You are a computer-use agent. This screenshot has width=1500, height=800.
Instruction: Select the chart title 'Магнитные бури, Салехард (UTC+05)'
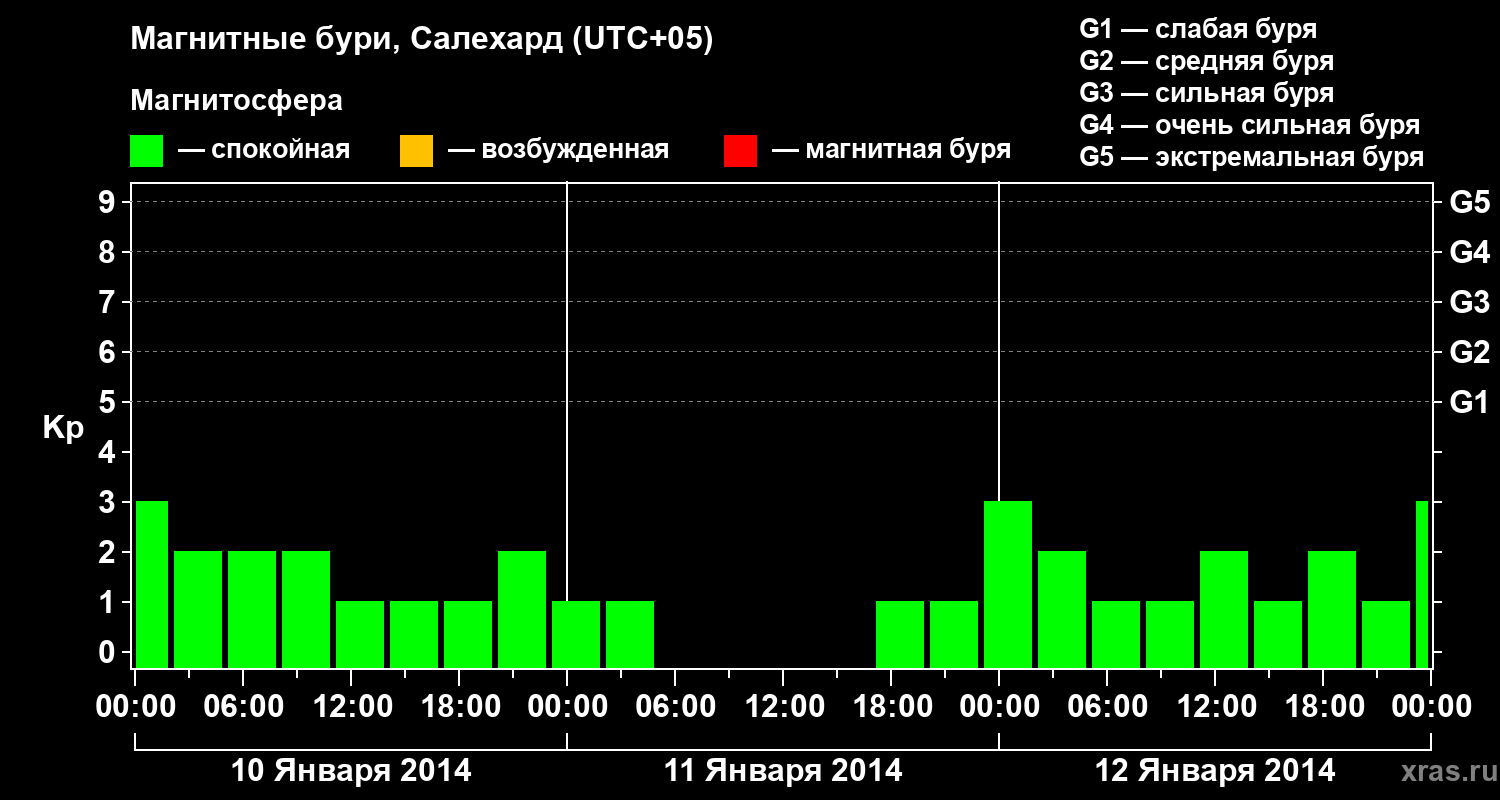click(x=422, y=40)
